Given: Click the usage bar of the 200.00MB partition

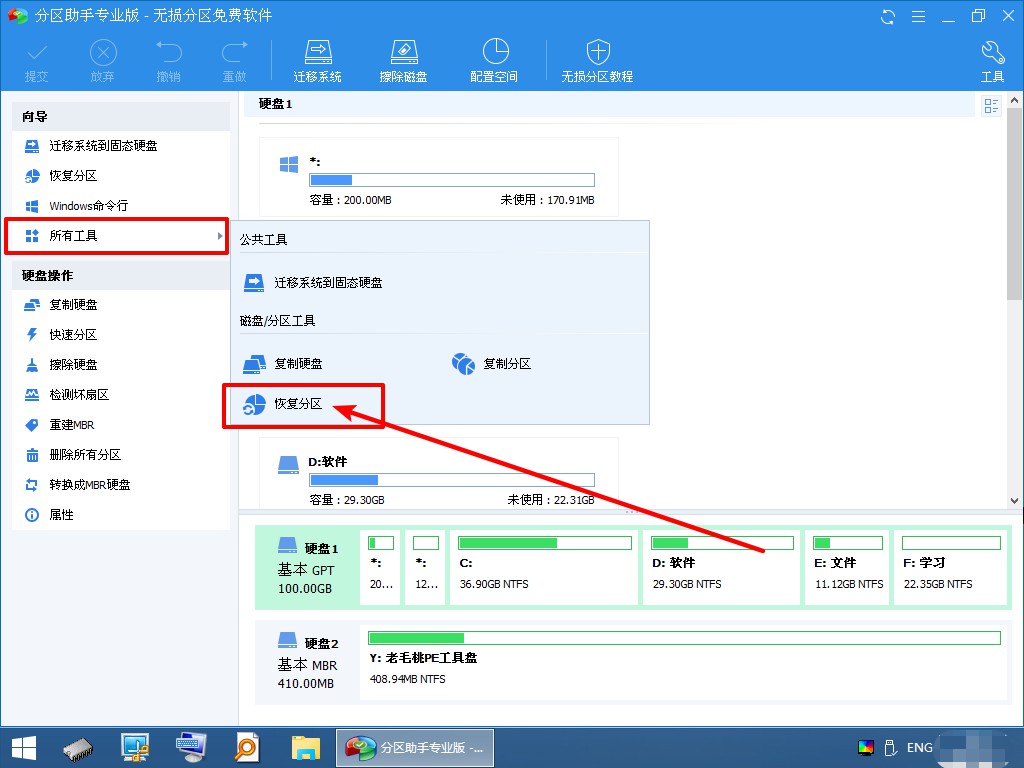Looking at the screenshot, I should point(452,180).
